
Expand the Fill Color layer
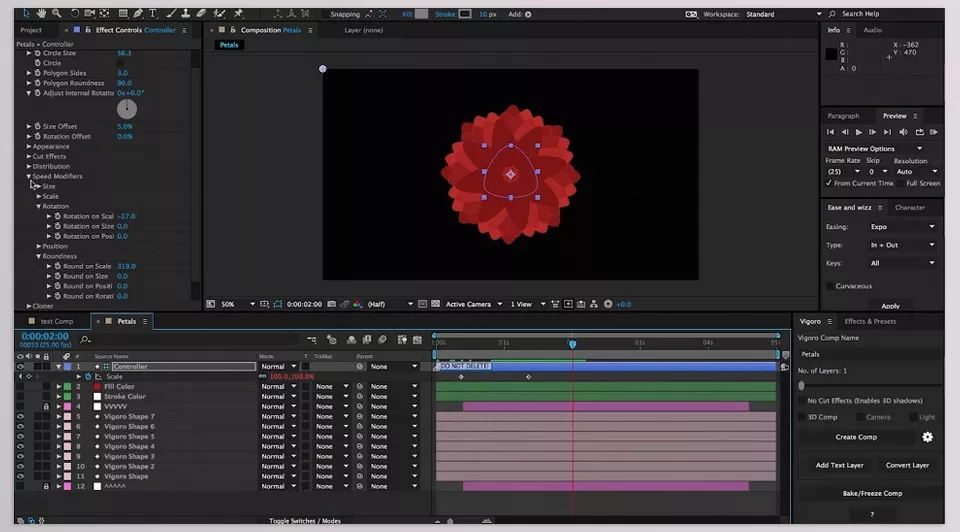pyautogui.click(x=59, y=386)
